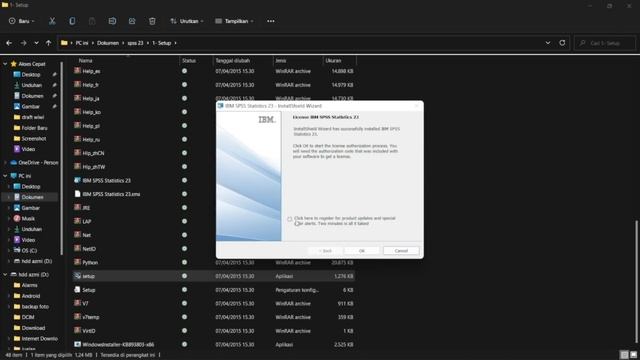Go up one folder level
The width and height of the screenshot is (640, 360).
[49, 43]
